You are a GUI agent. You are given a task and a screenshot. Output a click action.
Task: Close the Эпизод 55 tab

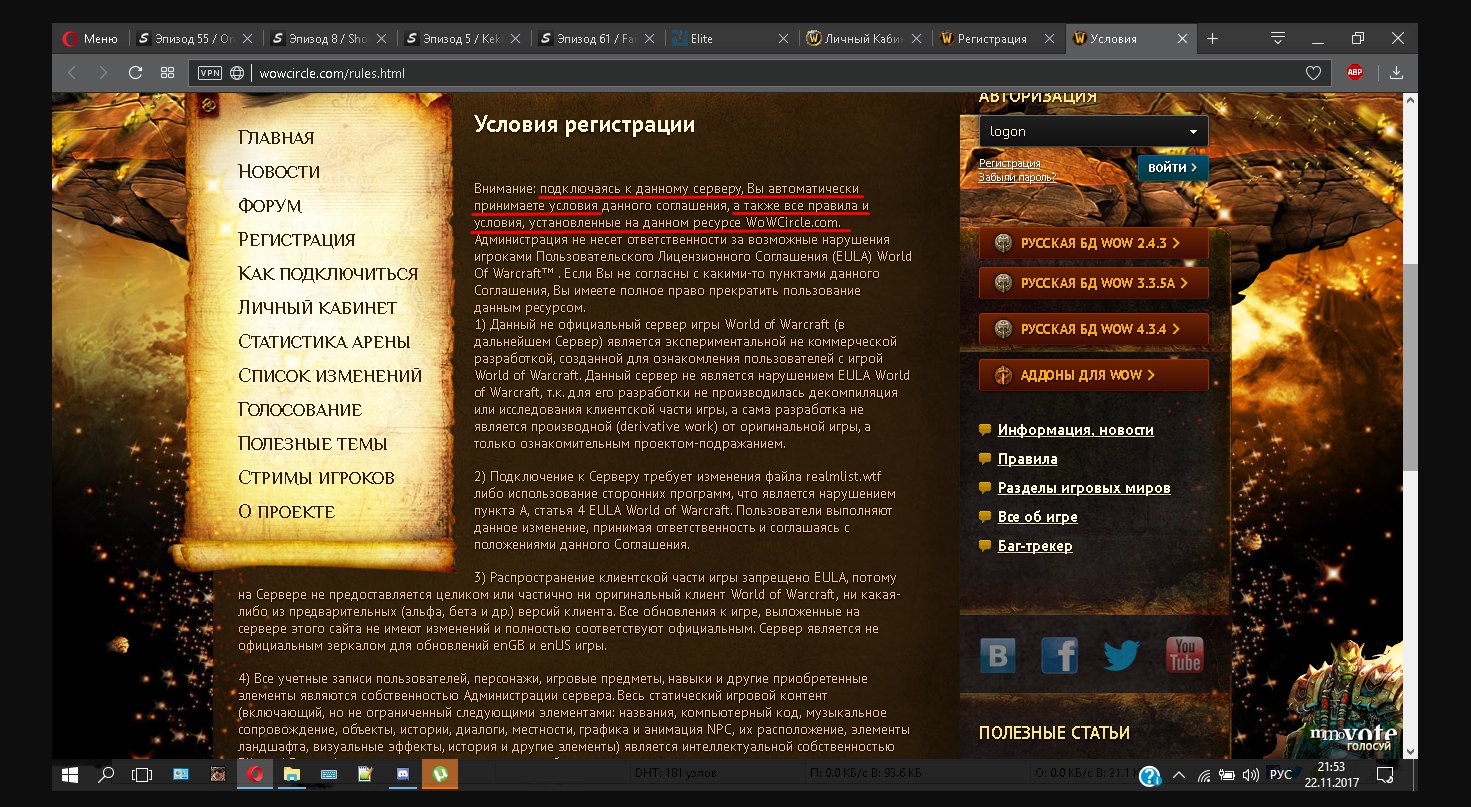click(246, 39)
